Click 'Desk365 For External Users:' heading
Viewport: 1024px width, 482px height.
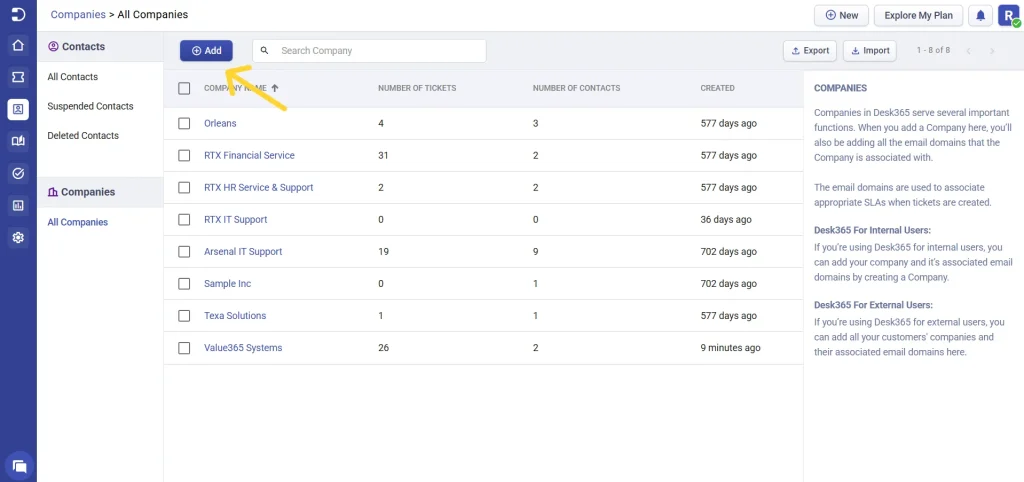874,305
